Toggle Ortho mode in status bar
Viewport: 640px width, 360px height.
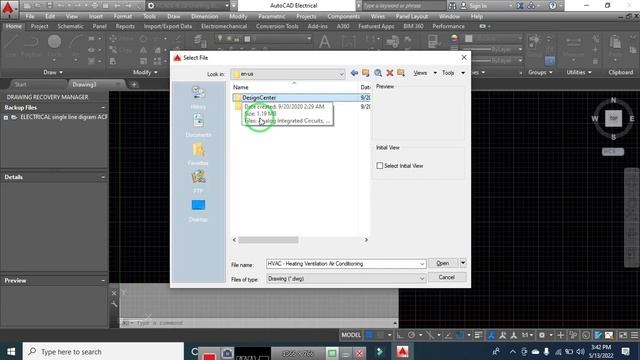(x=400, y=335)
